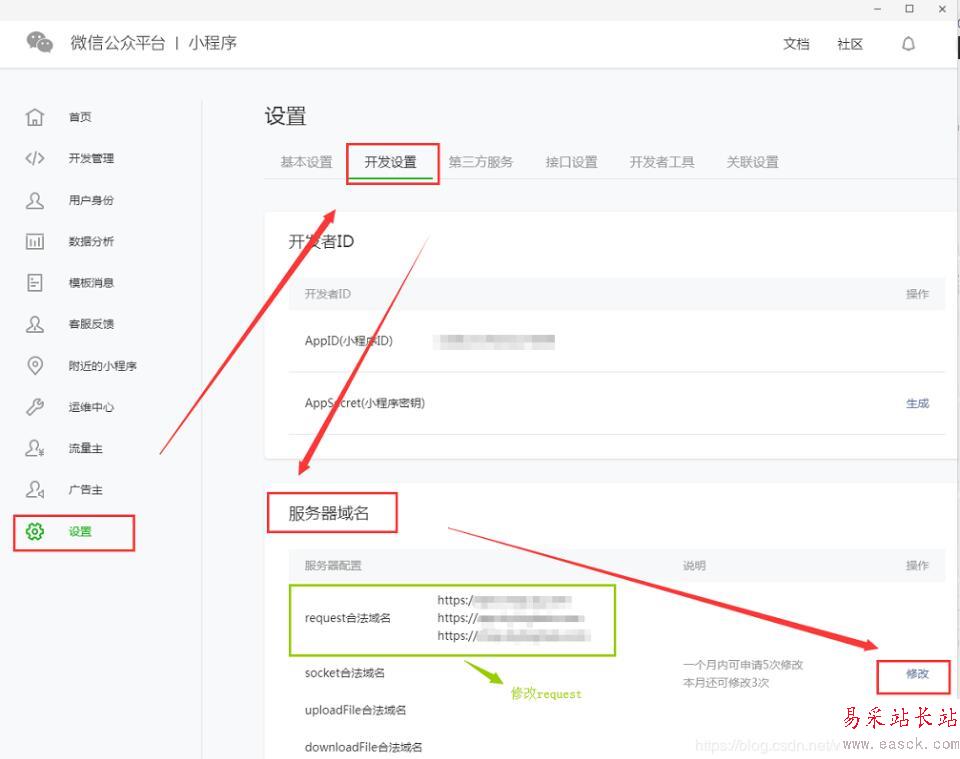Click the socket合法域名 label

coord(345,673)
